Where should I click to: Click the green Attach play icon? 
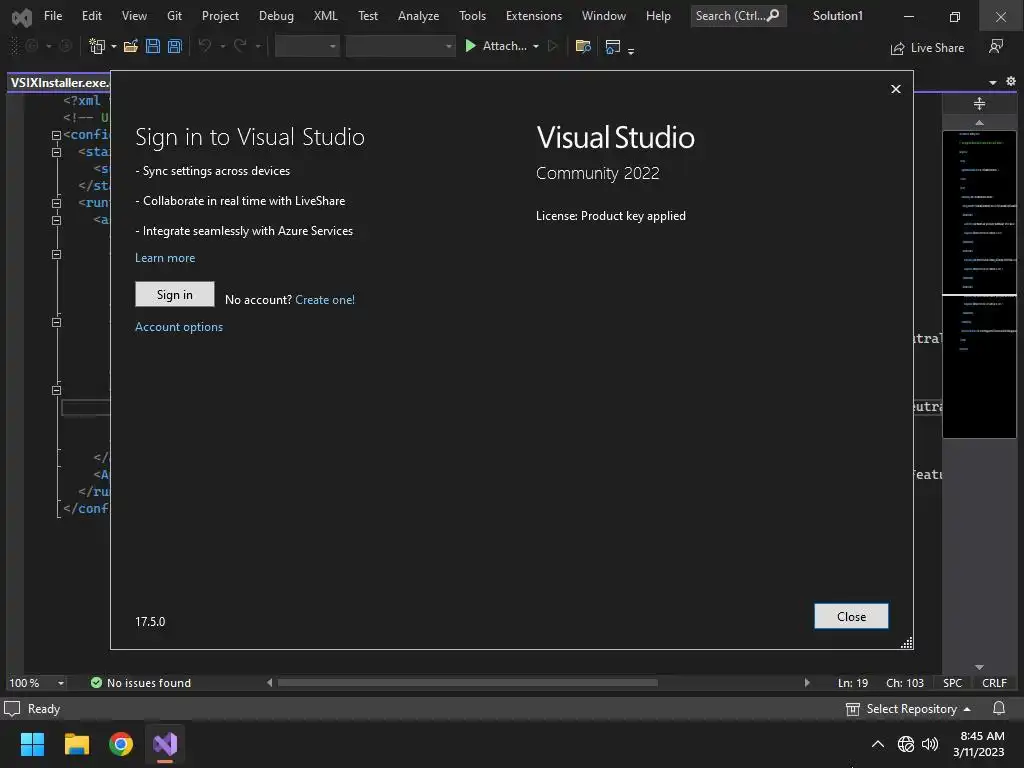click(470, 46)
